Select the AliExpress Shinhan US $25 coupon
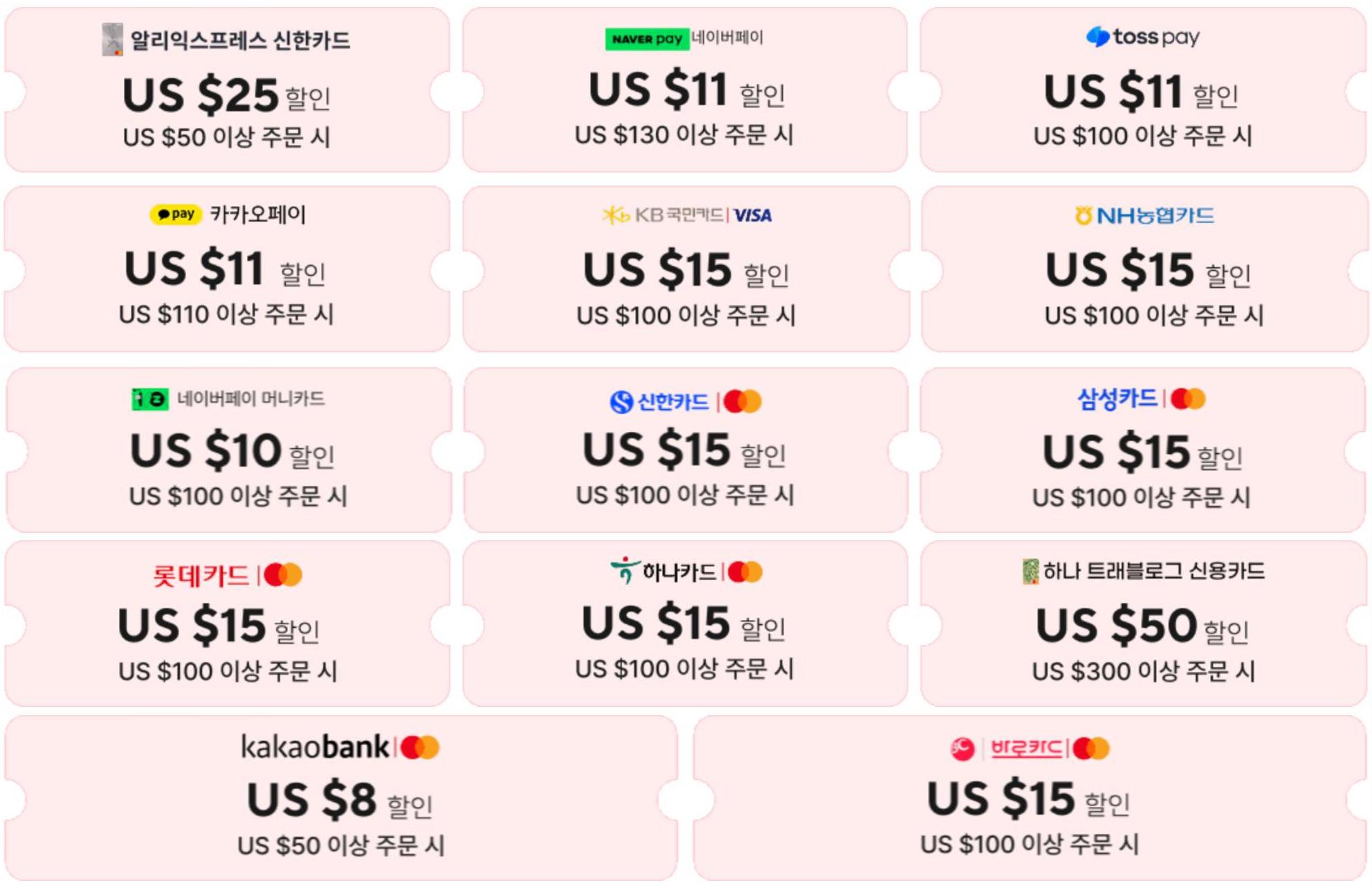The height and width of the screenshot is (888, 1372). pos(227,90)
